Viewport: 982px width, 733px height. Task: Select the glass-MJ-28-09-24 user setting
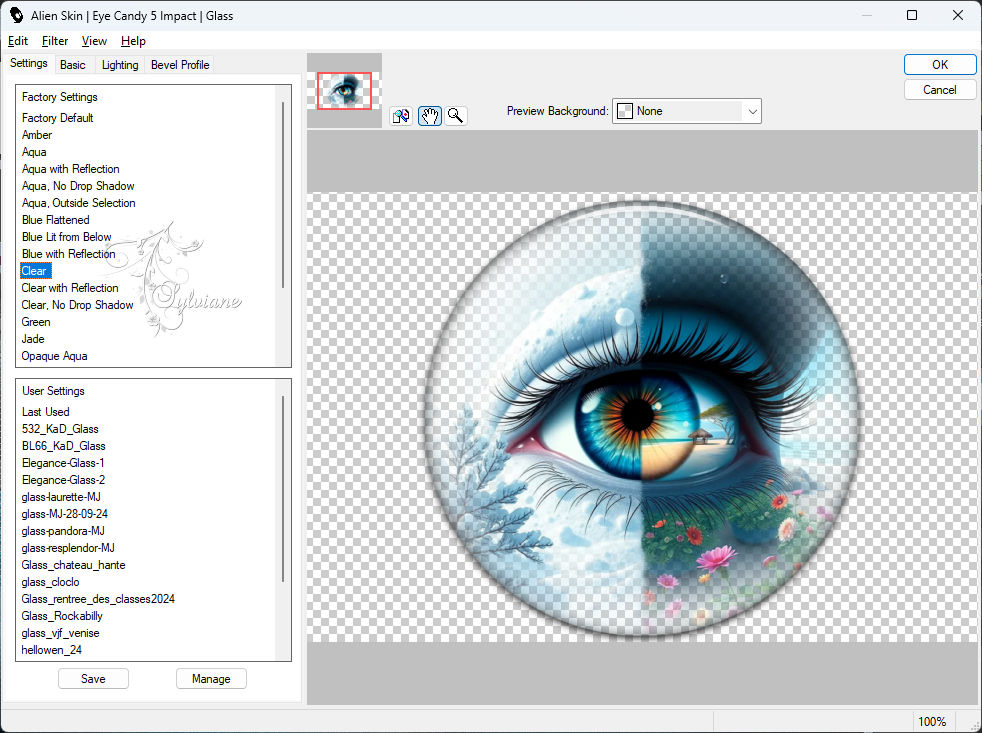pos(64,513)
